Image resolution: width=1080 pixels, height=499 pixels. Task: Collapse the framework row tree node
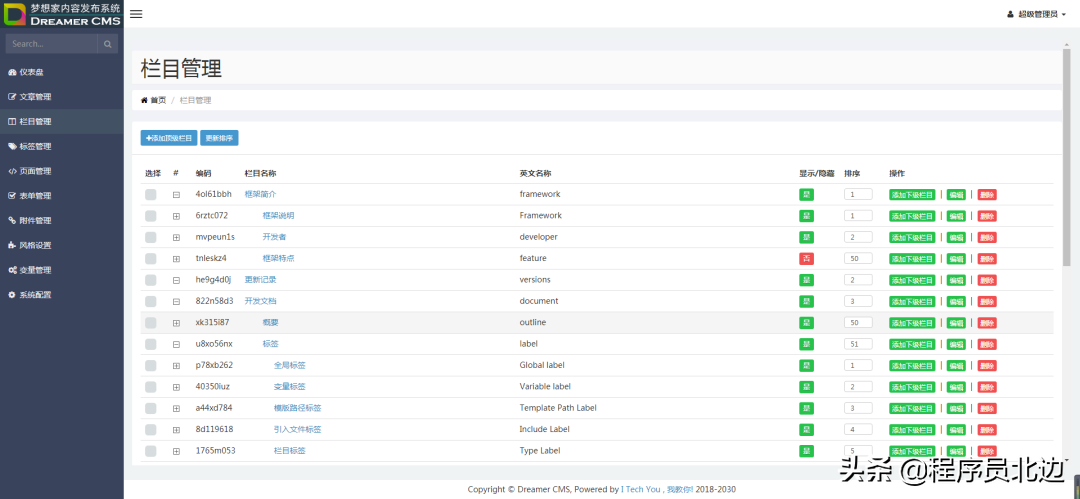point(176,195)
